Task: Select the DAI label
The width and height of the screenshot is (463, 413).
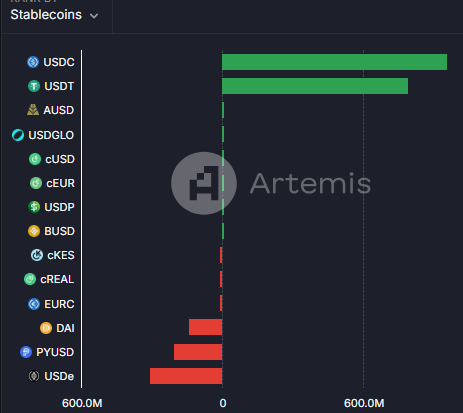Action: click(65, 328)
